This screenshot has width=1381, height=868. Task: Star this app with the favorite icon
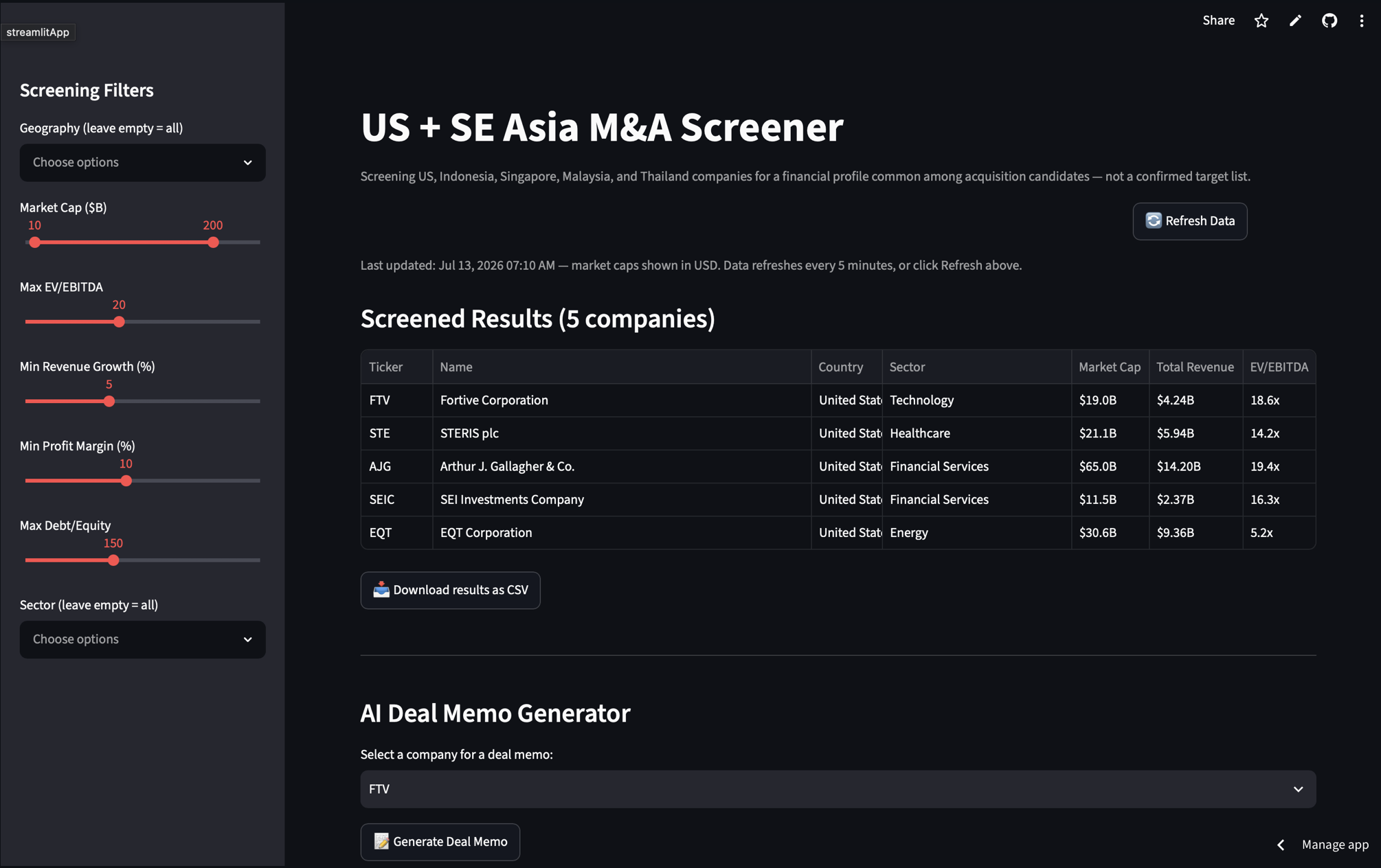1261,21
